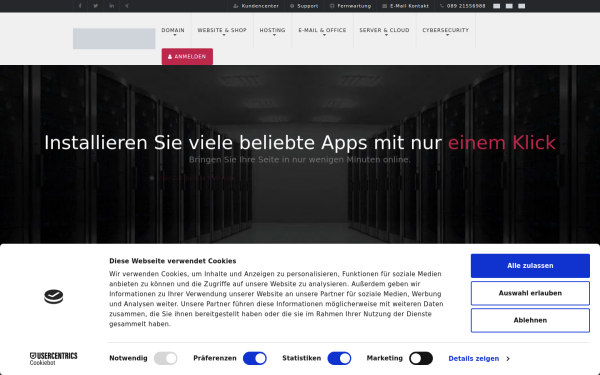Click the phone number 089 21556988
600x375 pixels.
[x=463, y=6]
